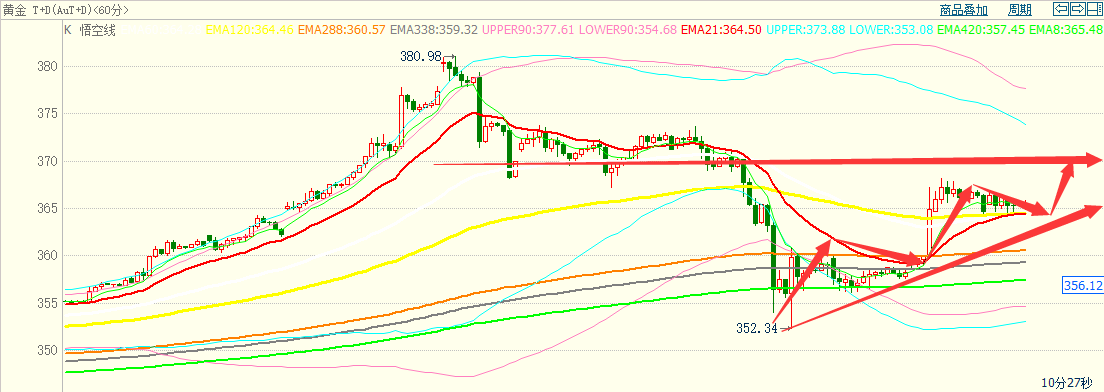Click the 380.98 high price marker
The width and height of the screenshot is (1104, 392).
tap(420, 56)
